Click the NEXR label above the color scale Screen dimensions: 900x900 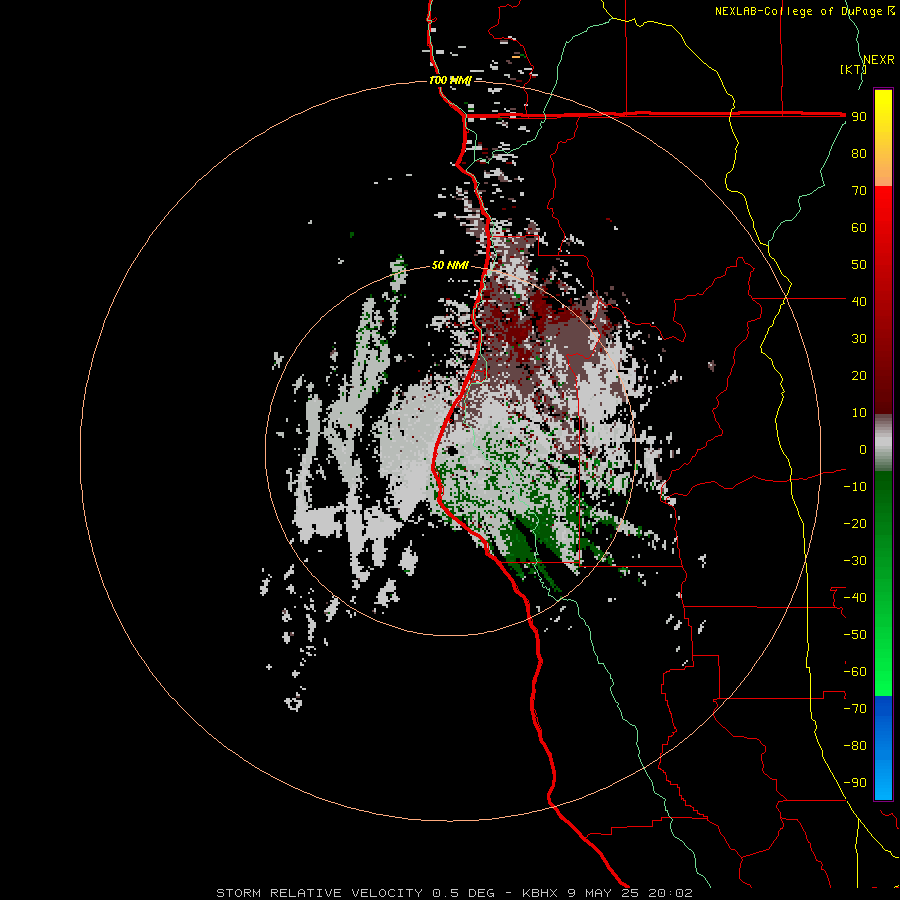coord(879,60)
